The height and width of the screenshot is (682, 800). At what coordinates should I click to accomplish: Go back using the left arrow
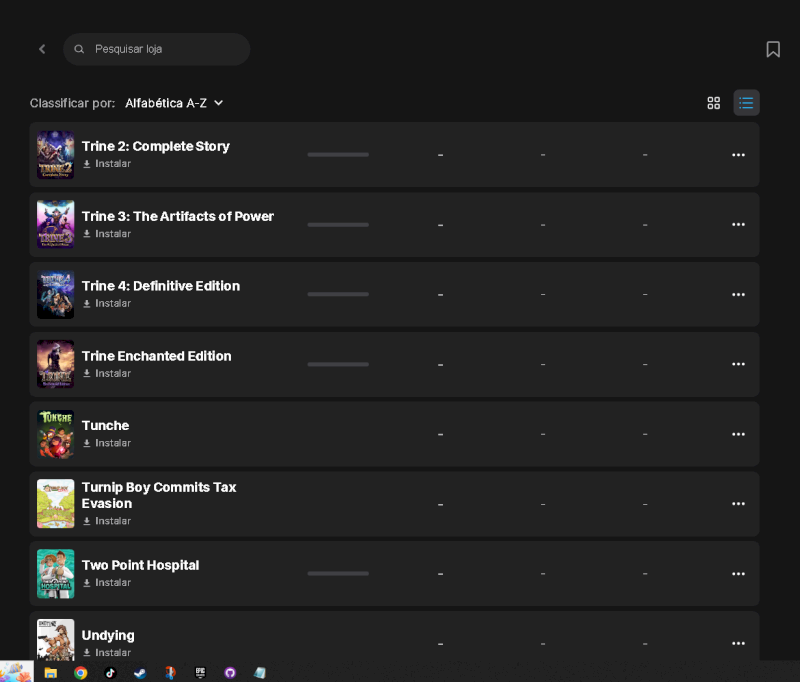[42, 49]
